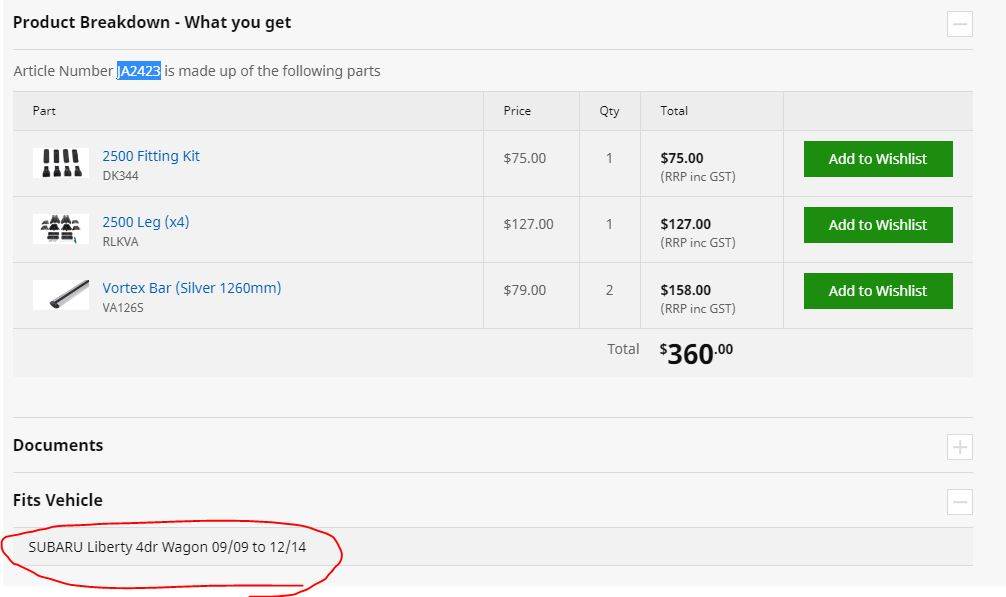Add 2500 Leg (x4) to Wishlist
Viewport: 1006px width, 597px height.
[x=877, y=225]
